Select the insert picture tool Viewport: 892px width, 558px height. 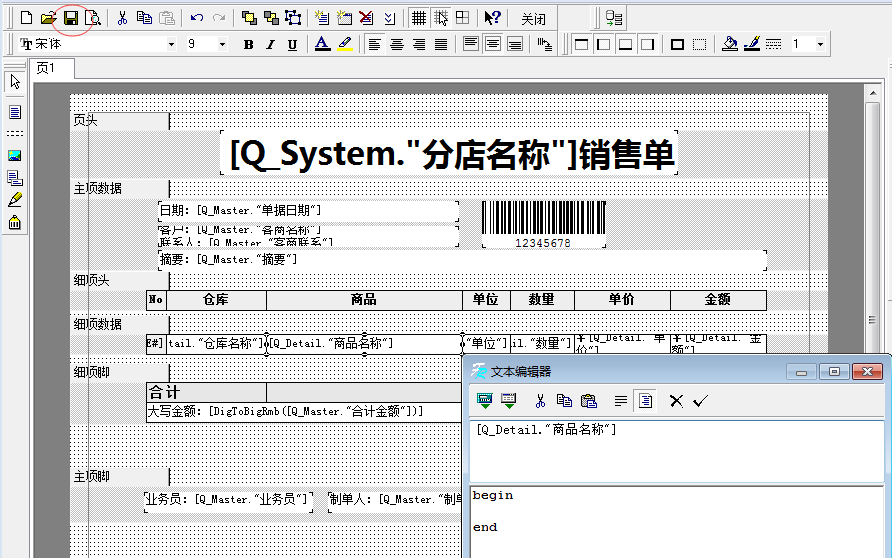[x=15, y=155]
